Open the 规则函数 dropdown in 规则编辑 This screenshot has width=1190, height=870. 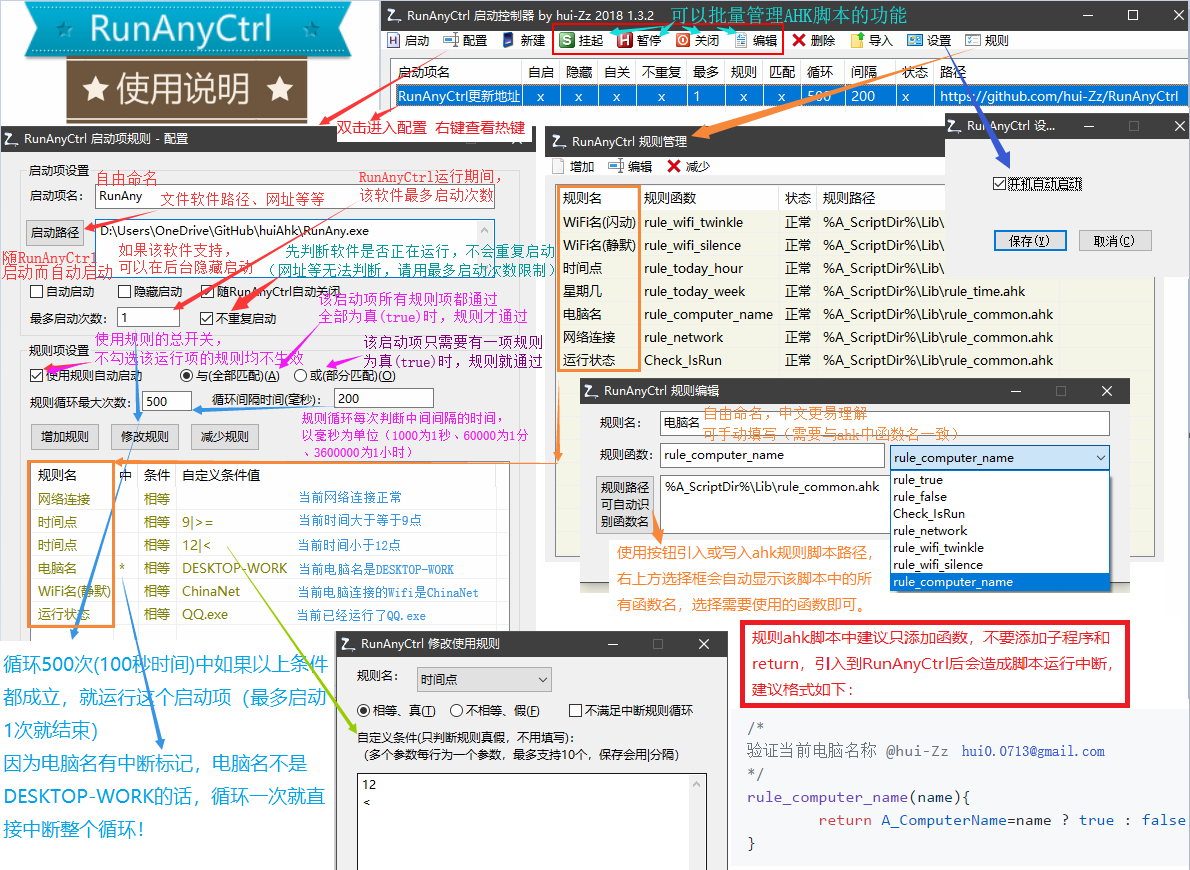click(x=1100, y=458)
